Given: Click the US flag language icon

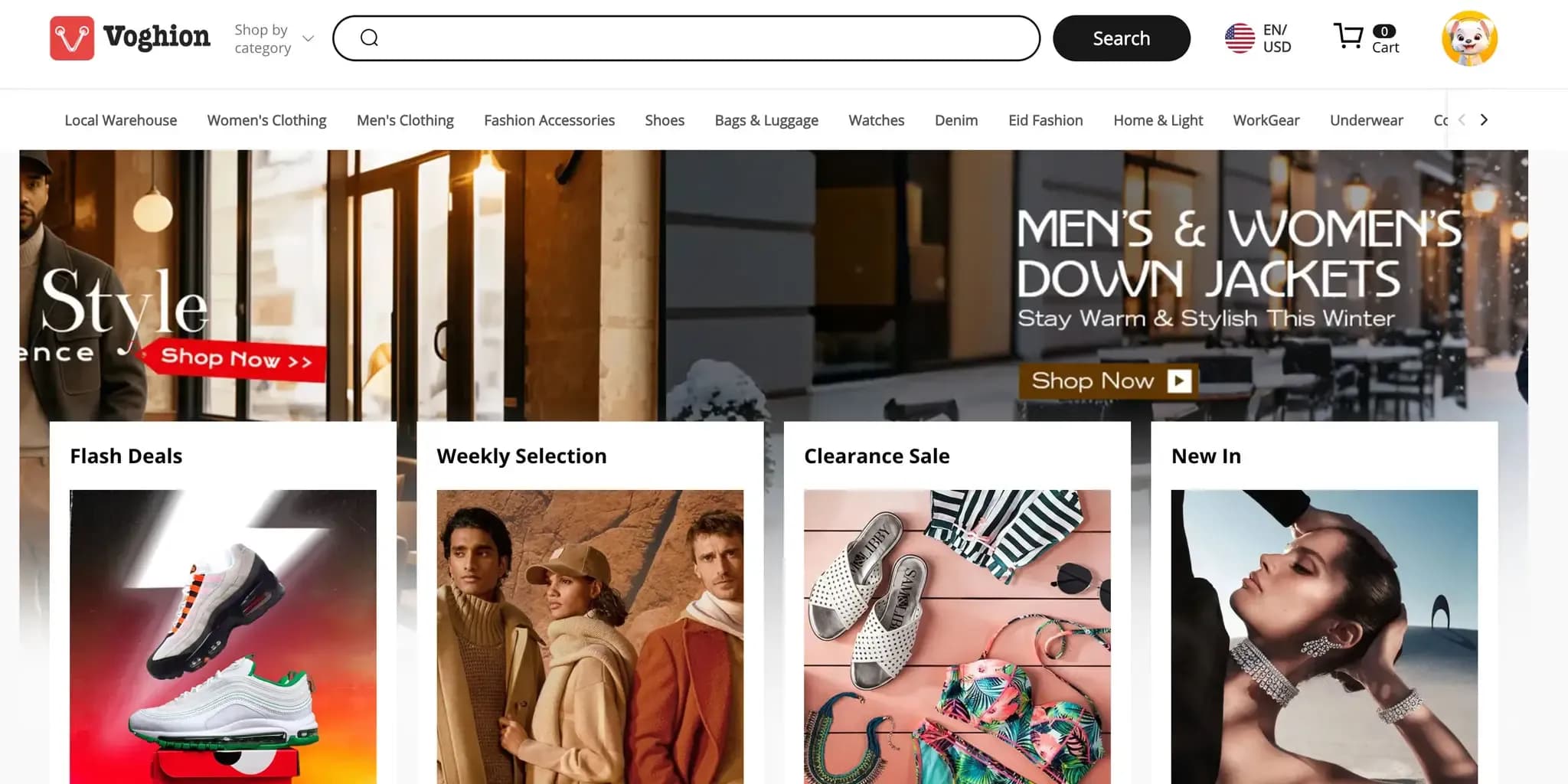Looking at the screenshot, I should 1240,38.
